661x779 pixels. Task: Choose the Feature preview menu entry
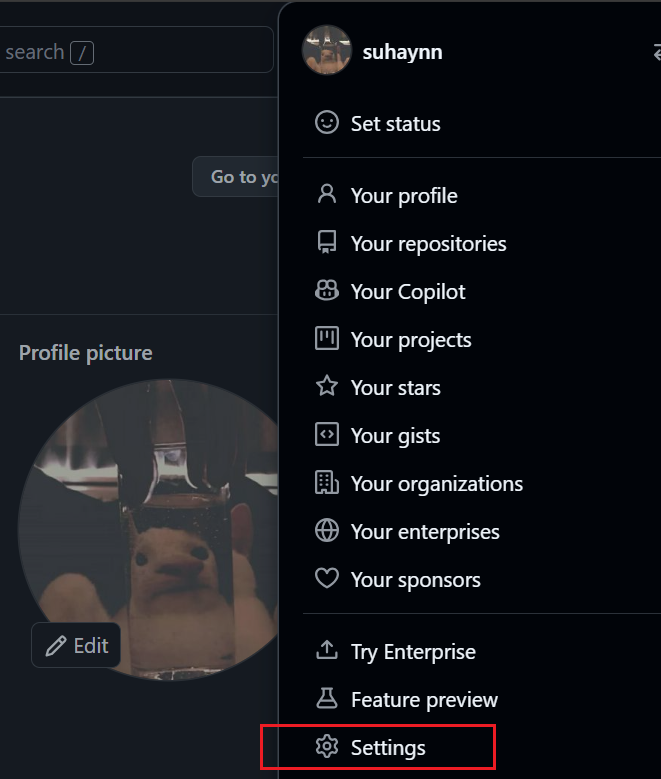(x=424, y=699)
